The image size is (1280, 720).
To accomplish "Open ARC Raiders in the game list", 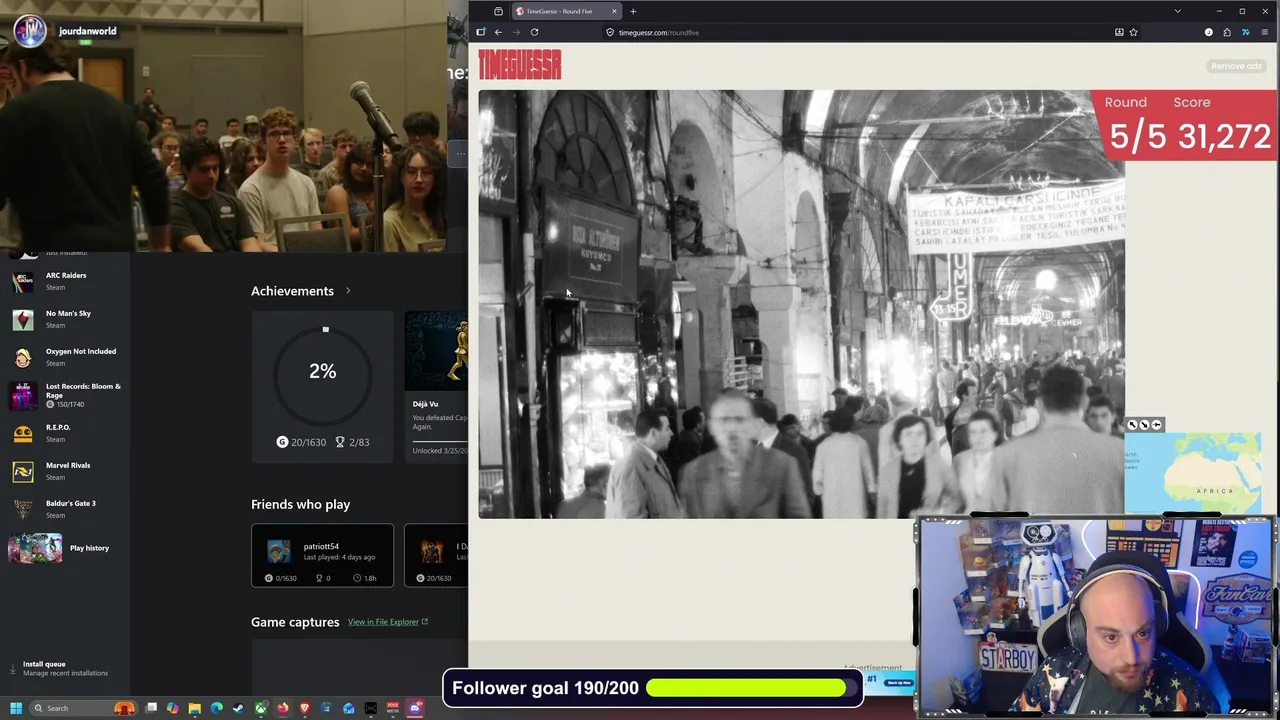I will (x=66, y=281).
